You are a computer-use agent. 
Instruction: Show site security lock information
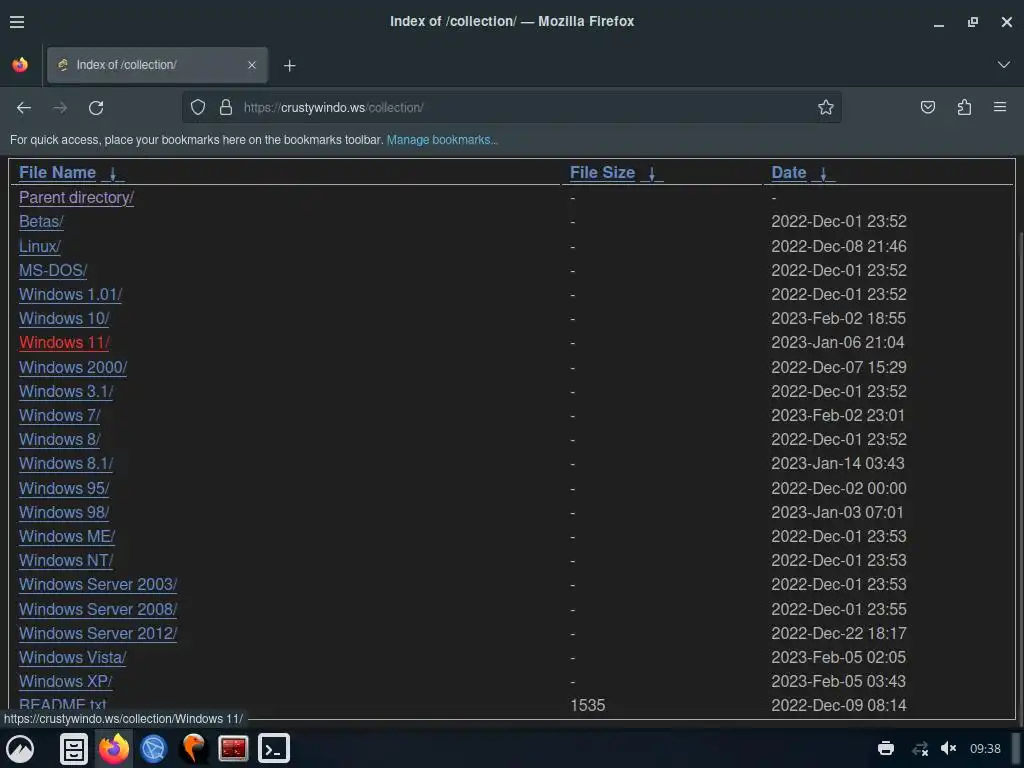(x=226, y=107)
